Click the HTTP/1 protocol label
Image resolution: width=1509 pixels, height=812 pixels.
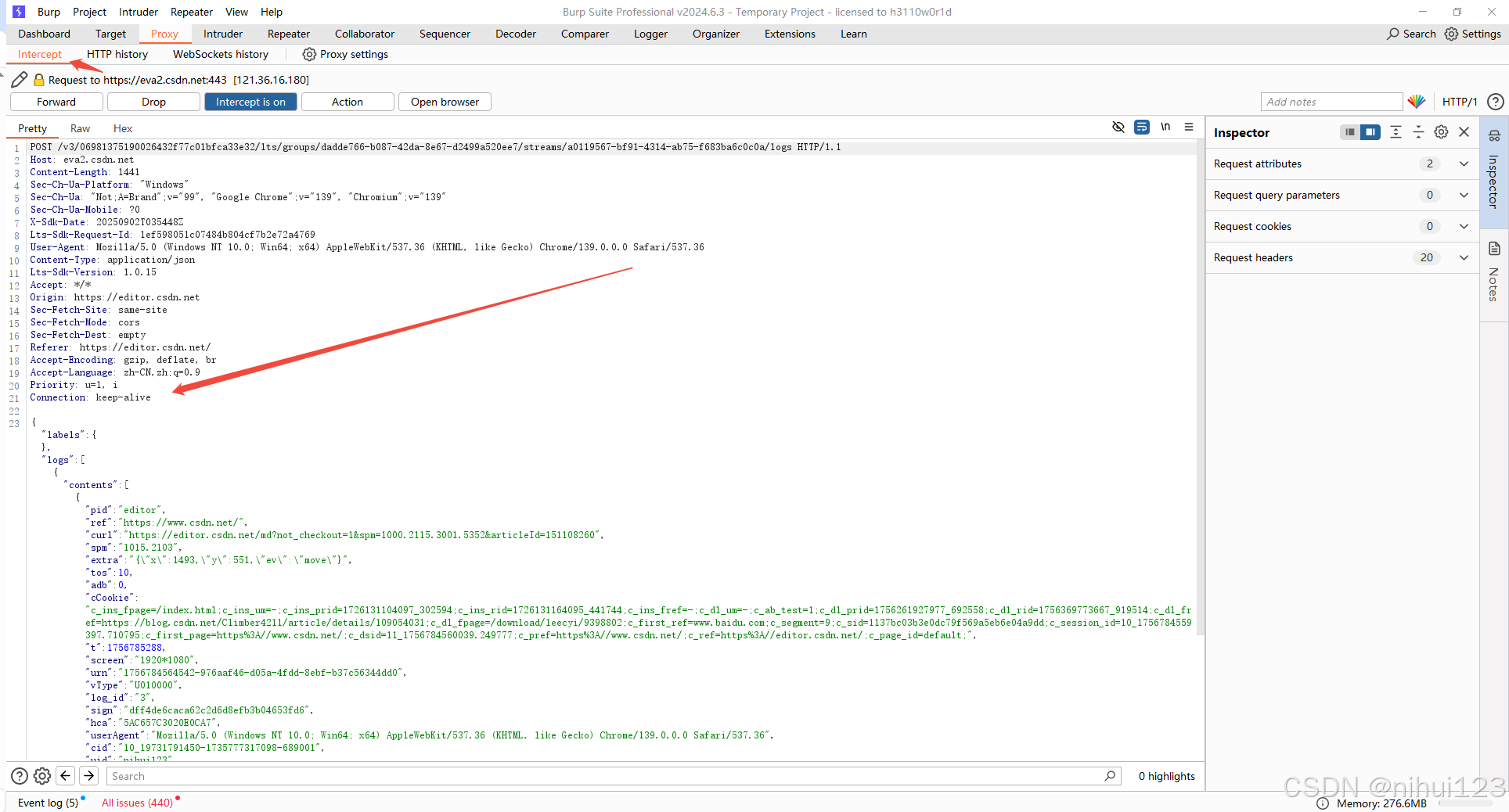(1459, 102)
